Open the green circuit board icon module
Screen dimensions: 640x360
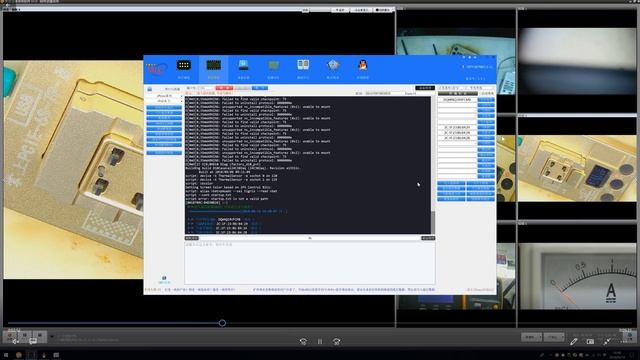click(273, 65)
